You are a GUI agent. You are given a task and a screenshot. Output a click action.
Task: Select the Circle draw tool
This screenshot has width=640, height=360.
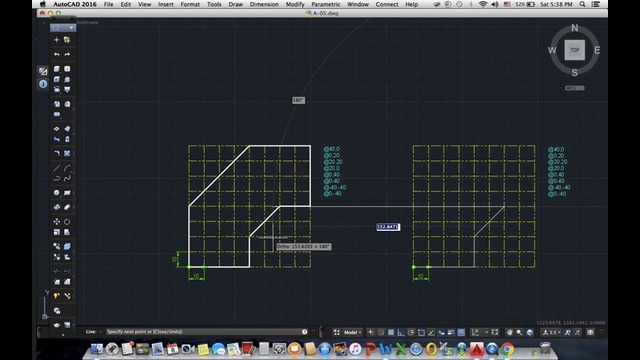57,193
